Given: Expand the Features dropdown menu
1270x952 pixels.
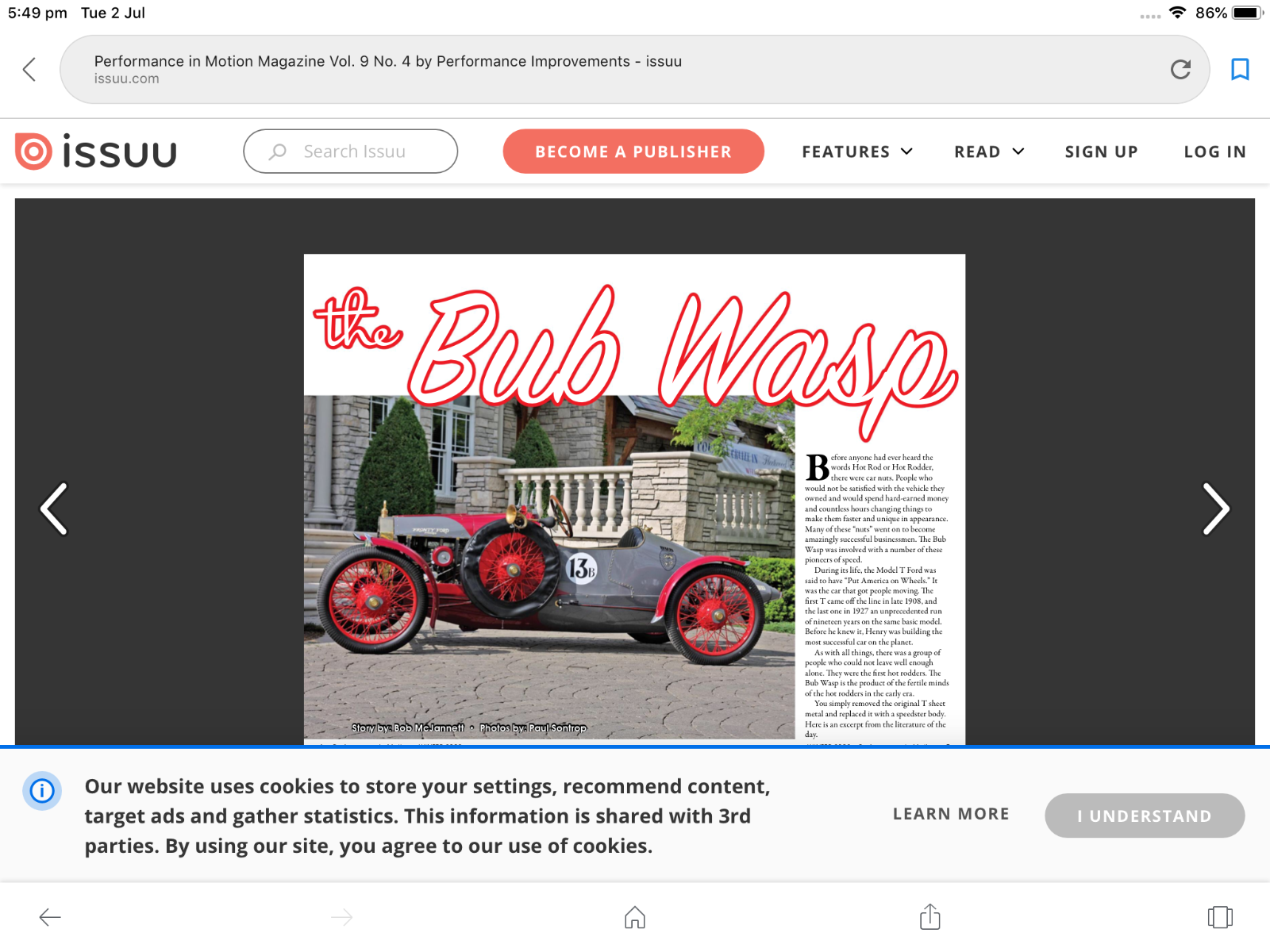Looking at the screenshot, I should [x=857, y=152].
